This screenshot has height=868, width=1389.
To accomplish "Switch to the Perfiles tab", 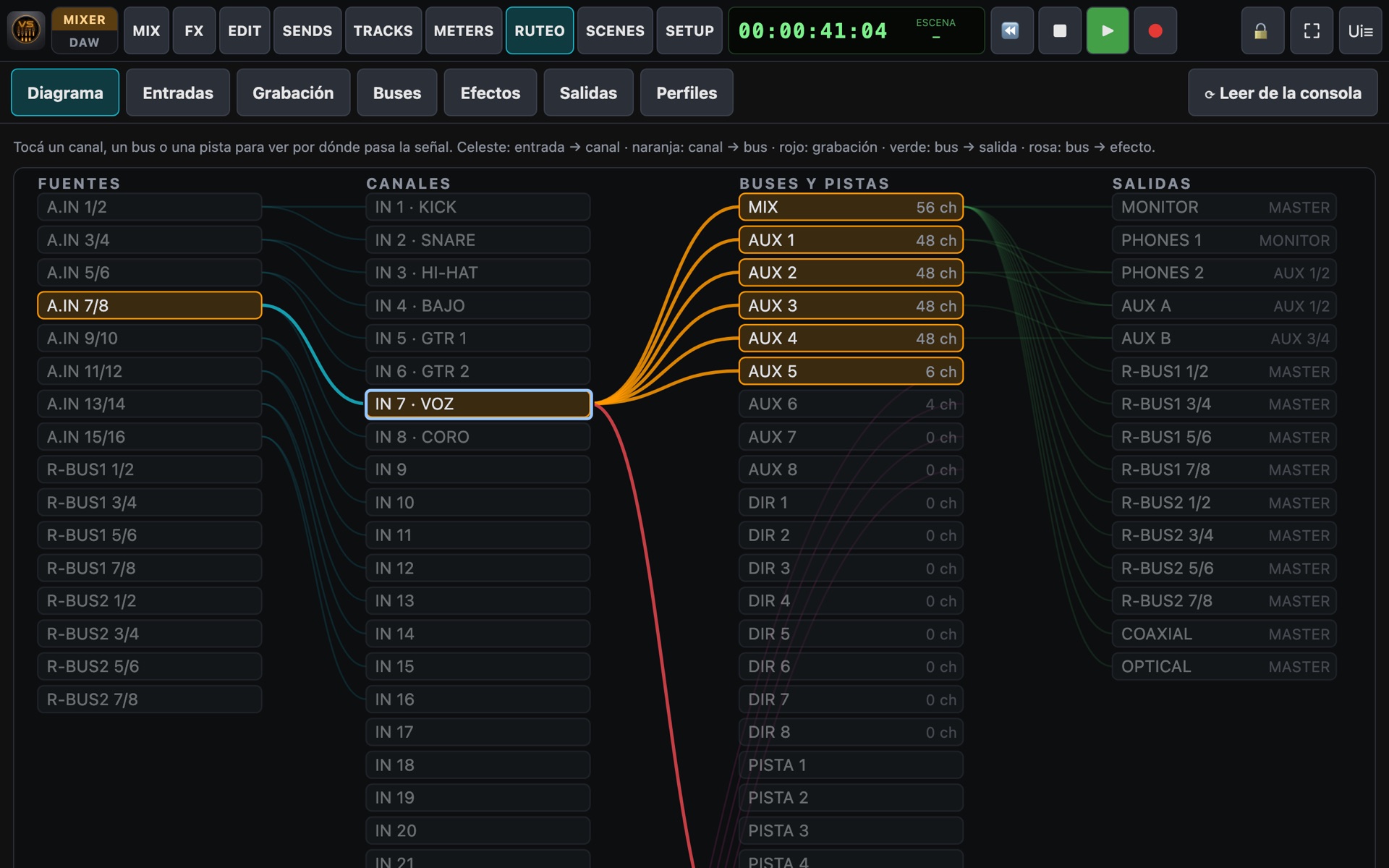I will tap(687, 93).
